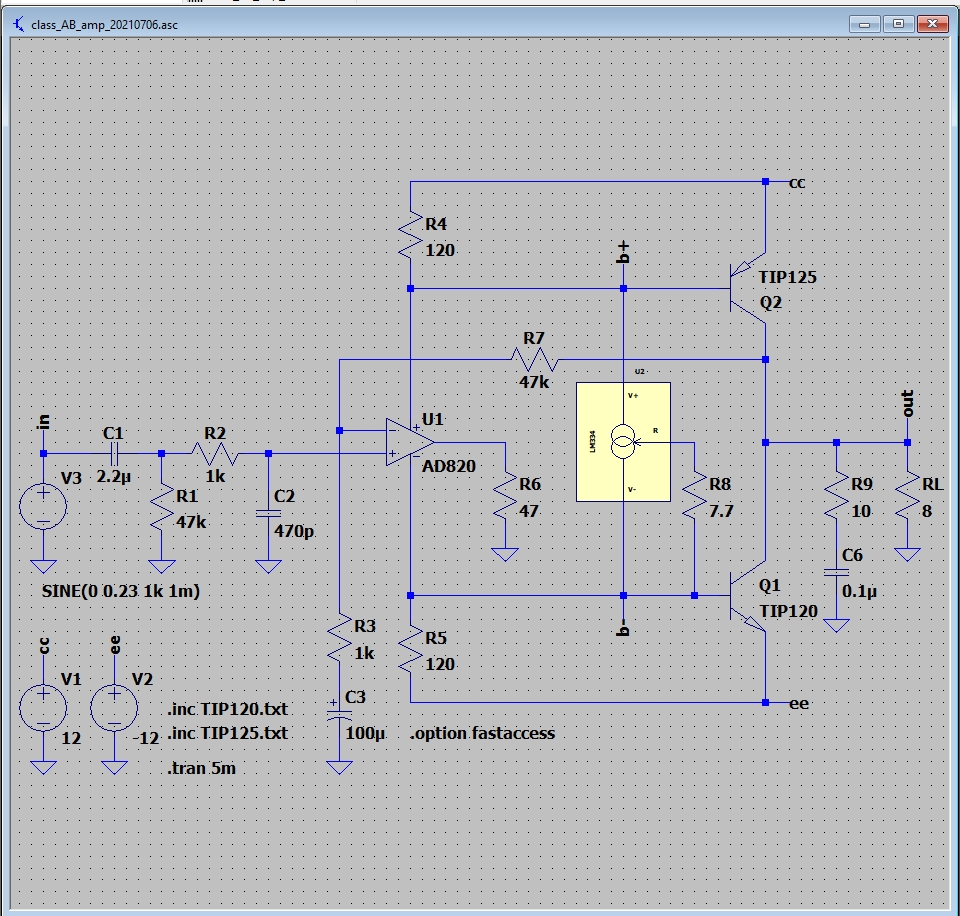Image resolution: width=960 pixels, height=916 pixels.
Task: Click the 'ee' net label at bottom rail
Action: pos(799,704)
